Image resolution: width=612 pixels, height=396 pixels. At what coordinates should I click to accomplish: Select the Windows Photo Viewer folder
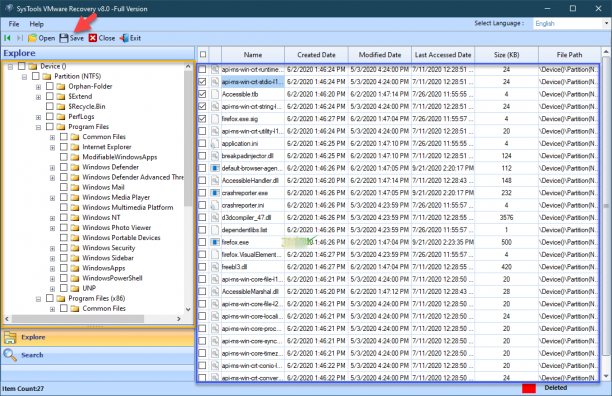tap(116, 227)
